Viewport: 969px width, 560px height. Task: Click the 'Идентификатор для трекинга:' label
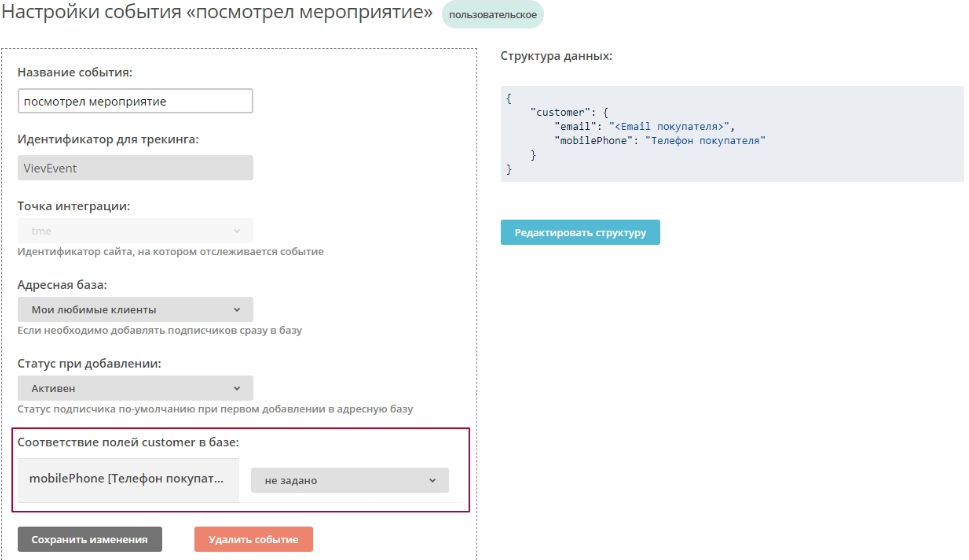108,139
